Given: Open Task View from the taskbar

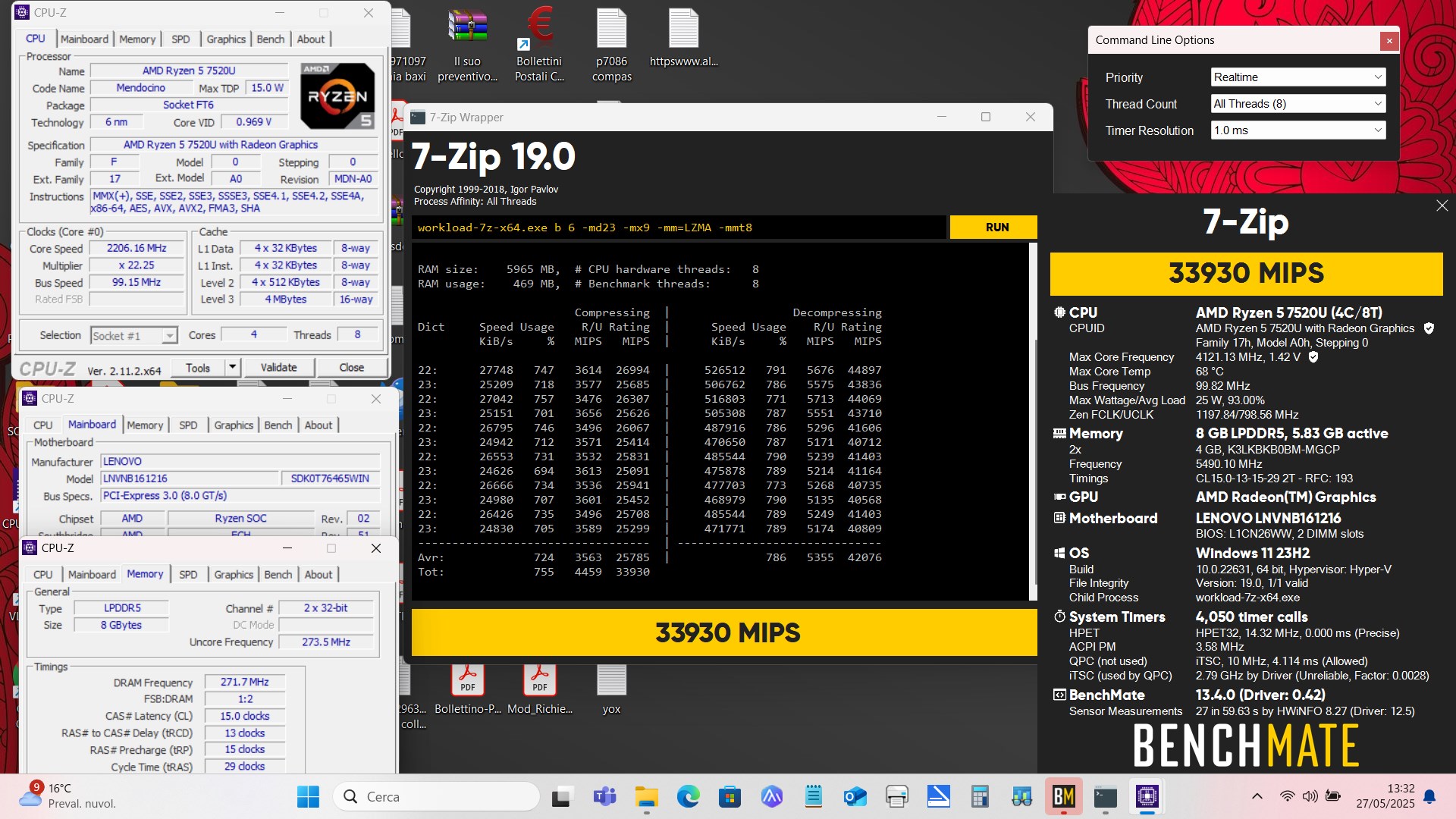Looking at the screenshot, I should click(x=562, y=796).
